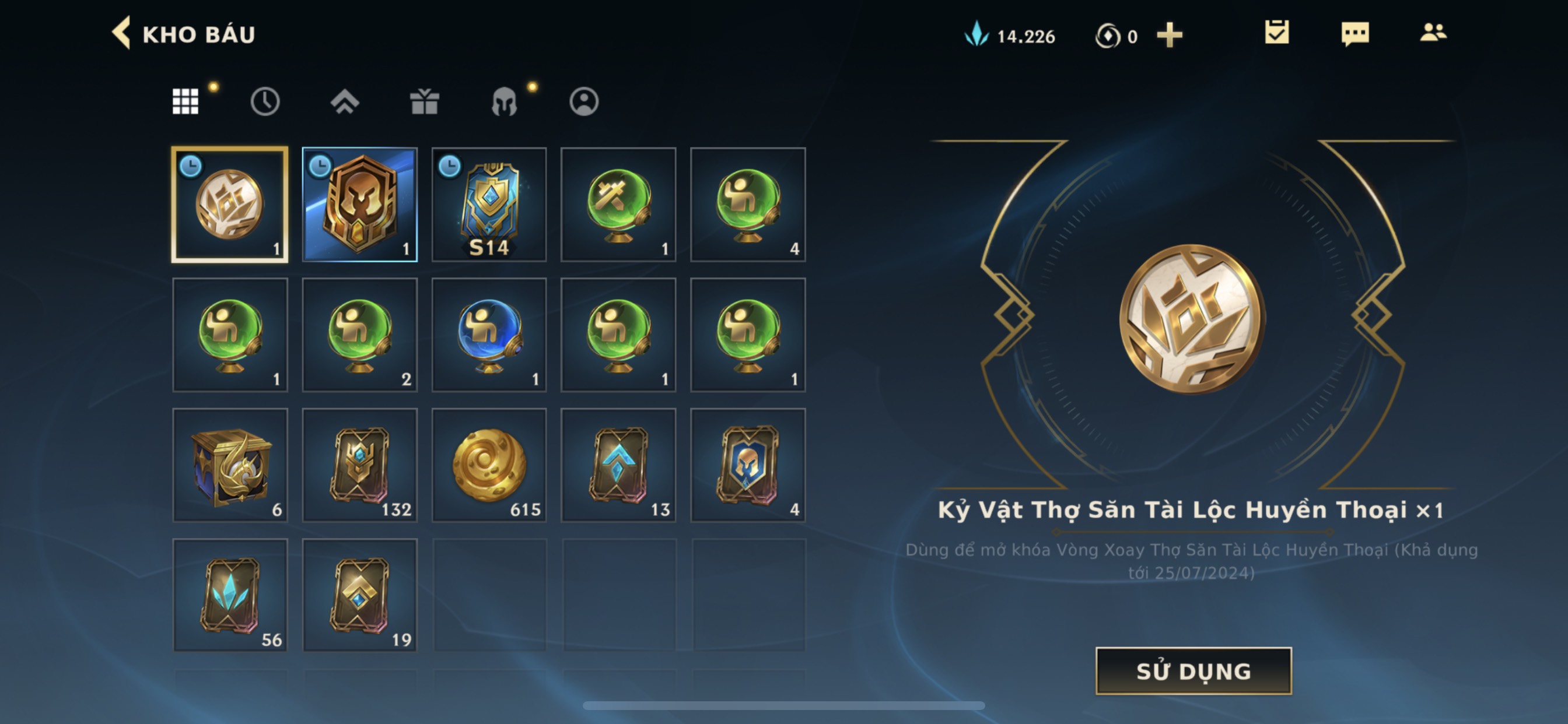The height and width of the screenshot is (724, 1568).
Task: Select the treasure chest item with 6
Action: 230,465
